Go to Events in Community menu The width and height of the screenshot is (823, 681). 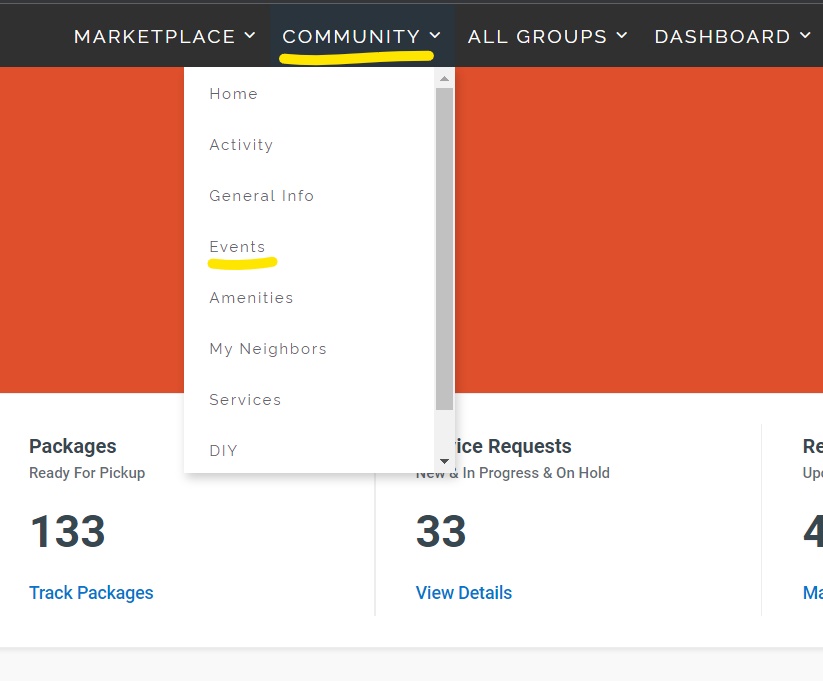coord(238,247)
